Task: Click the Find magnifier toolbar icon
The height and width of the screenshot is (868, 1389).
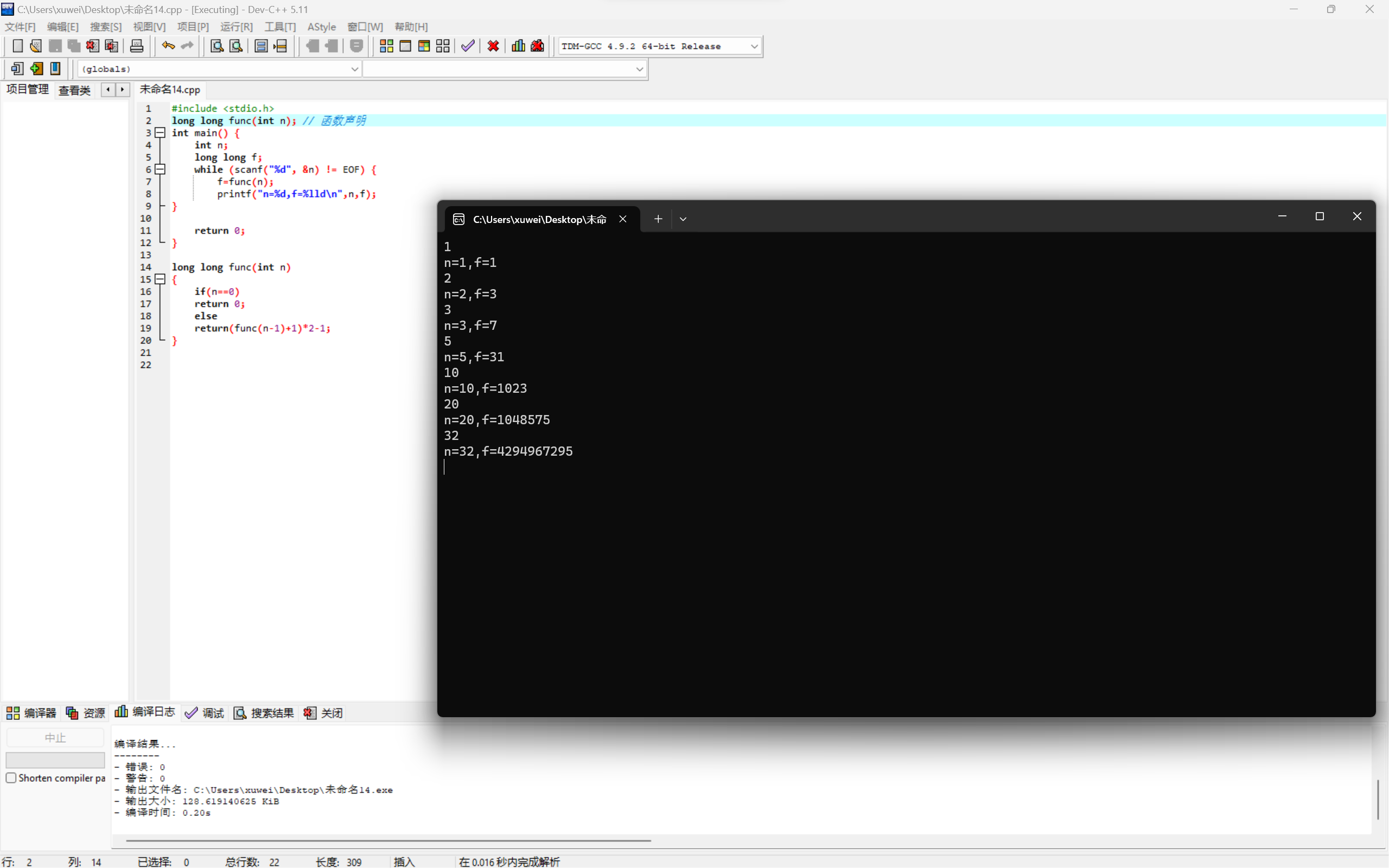Action: (x=217, y=46)
